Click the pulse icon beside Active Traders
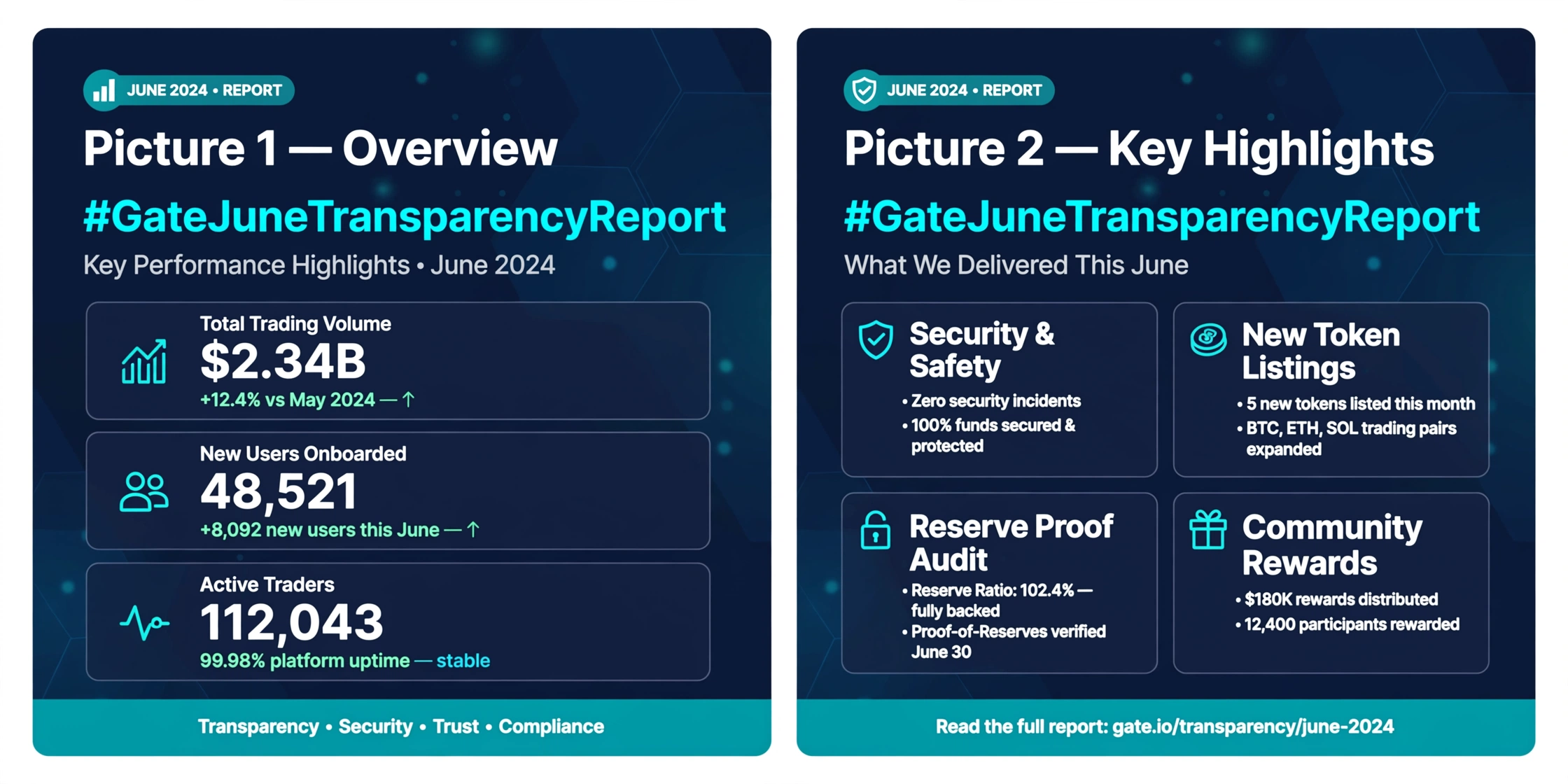The image size is (1568, 784). pos(144,622)
